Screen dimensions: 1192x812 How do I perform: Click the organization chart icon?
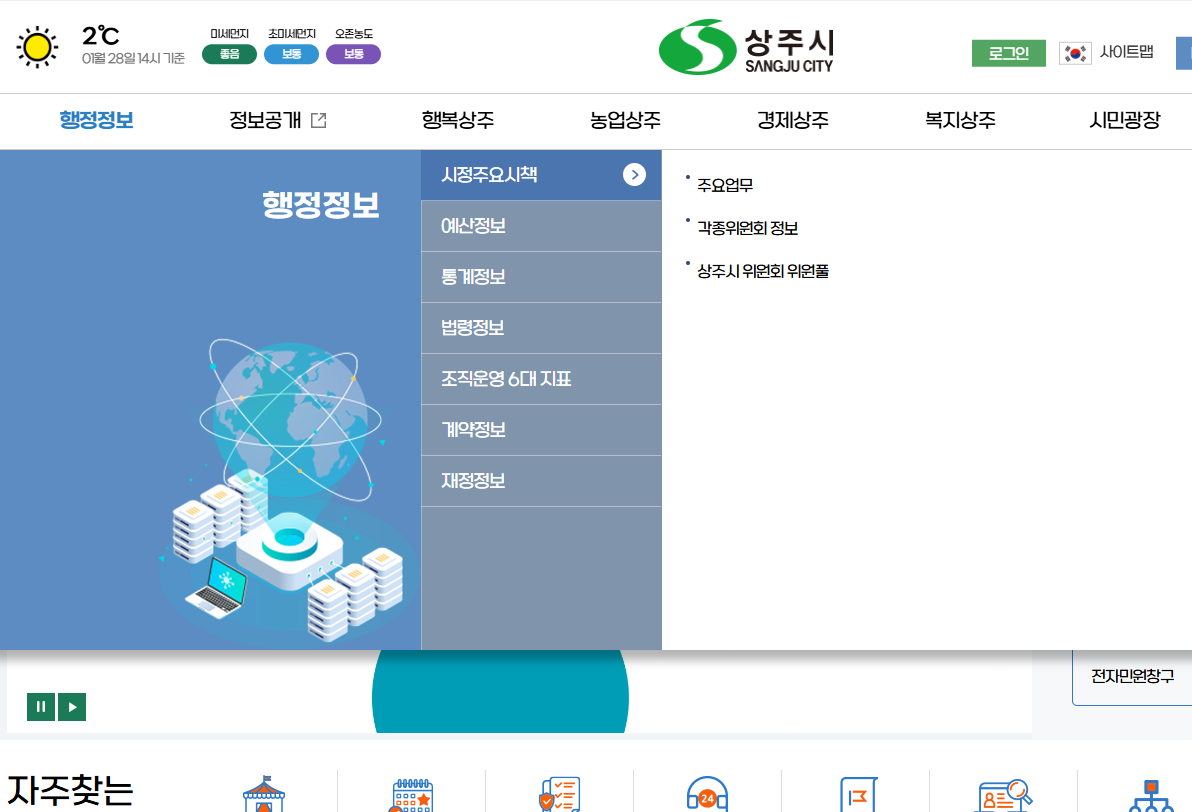tap(1151, 795)
